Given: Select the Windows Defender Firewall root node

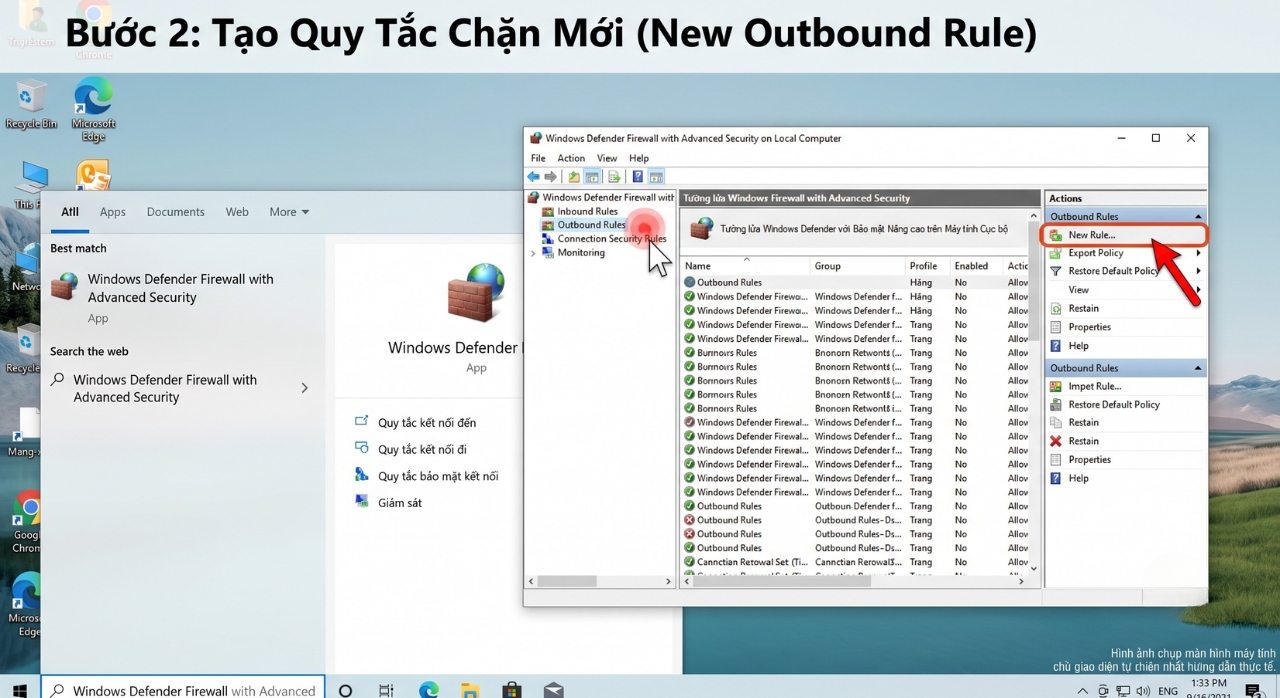Looking at the screenshot, I should point(608,197).
